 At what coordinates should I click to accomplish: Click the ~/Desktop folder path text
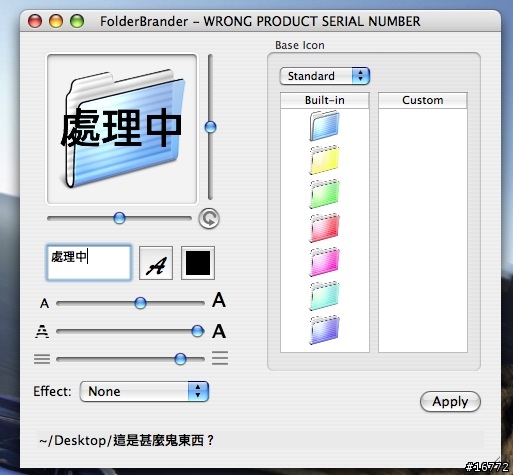click(127, 441)
